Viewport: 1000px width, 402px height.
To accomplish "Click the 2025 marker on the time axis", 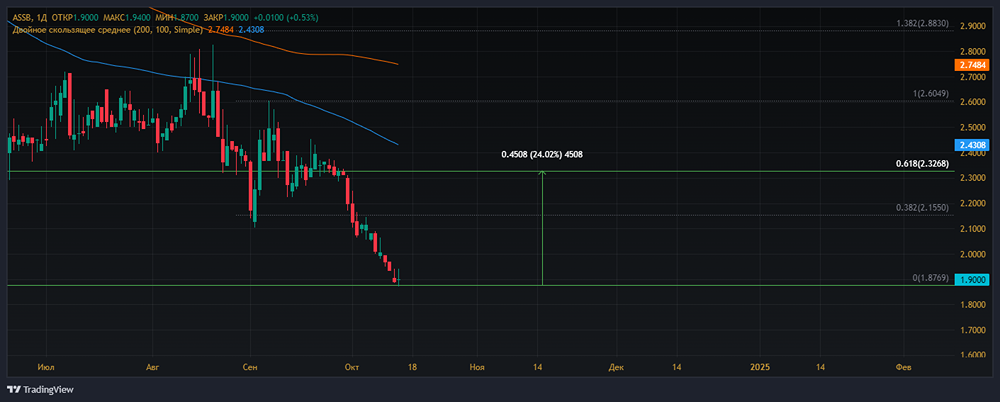I will tap(760, 367).
